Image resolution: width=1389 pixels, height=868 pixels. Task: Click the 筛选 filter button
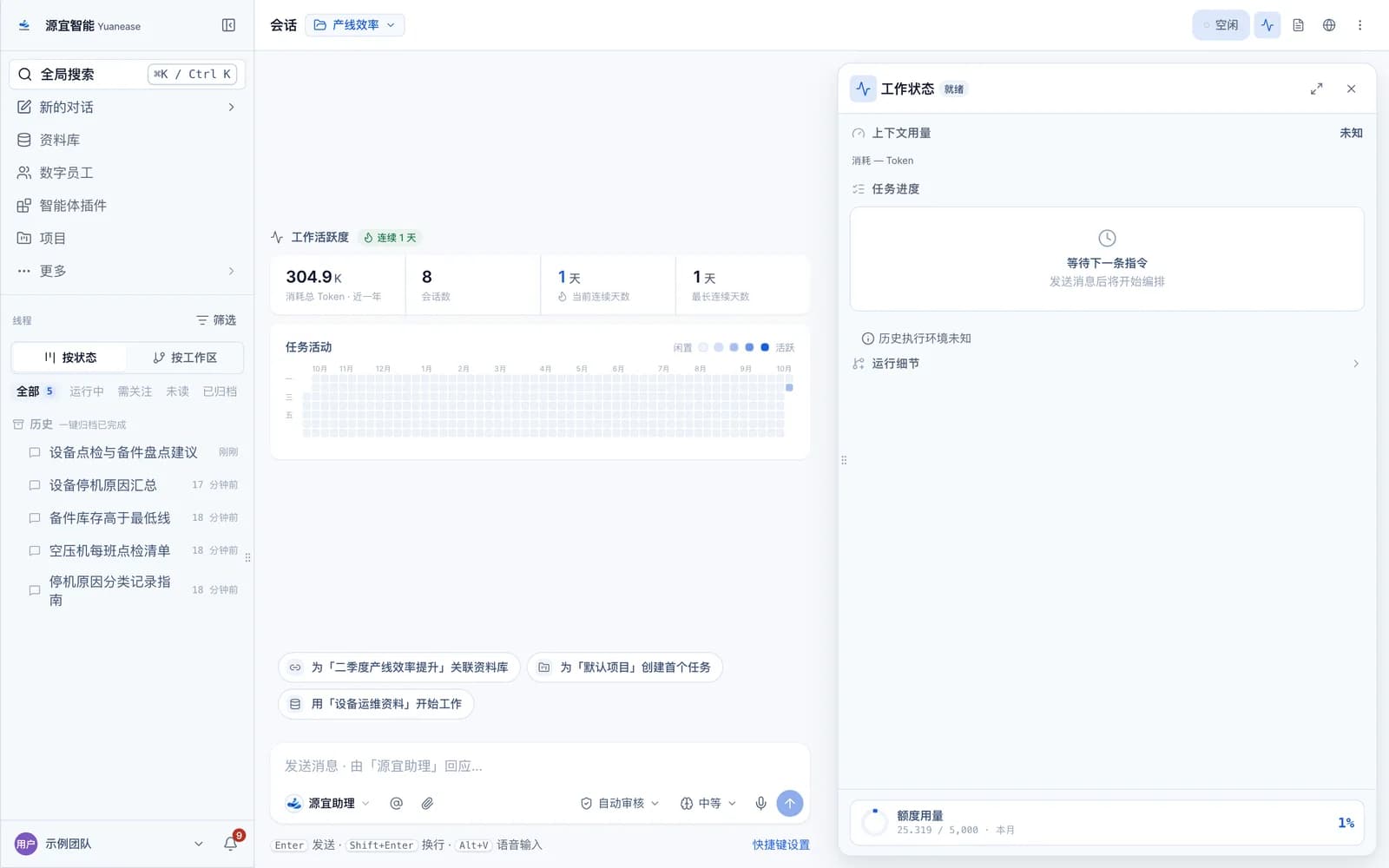216,320
